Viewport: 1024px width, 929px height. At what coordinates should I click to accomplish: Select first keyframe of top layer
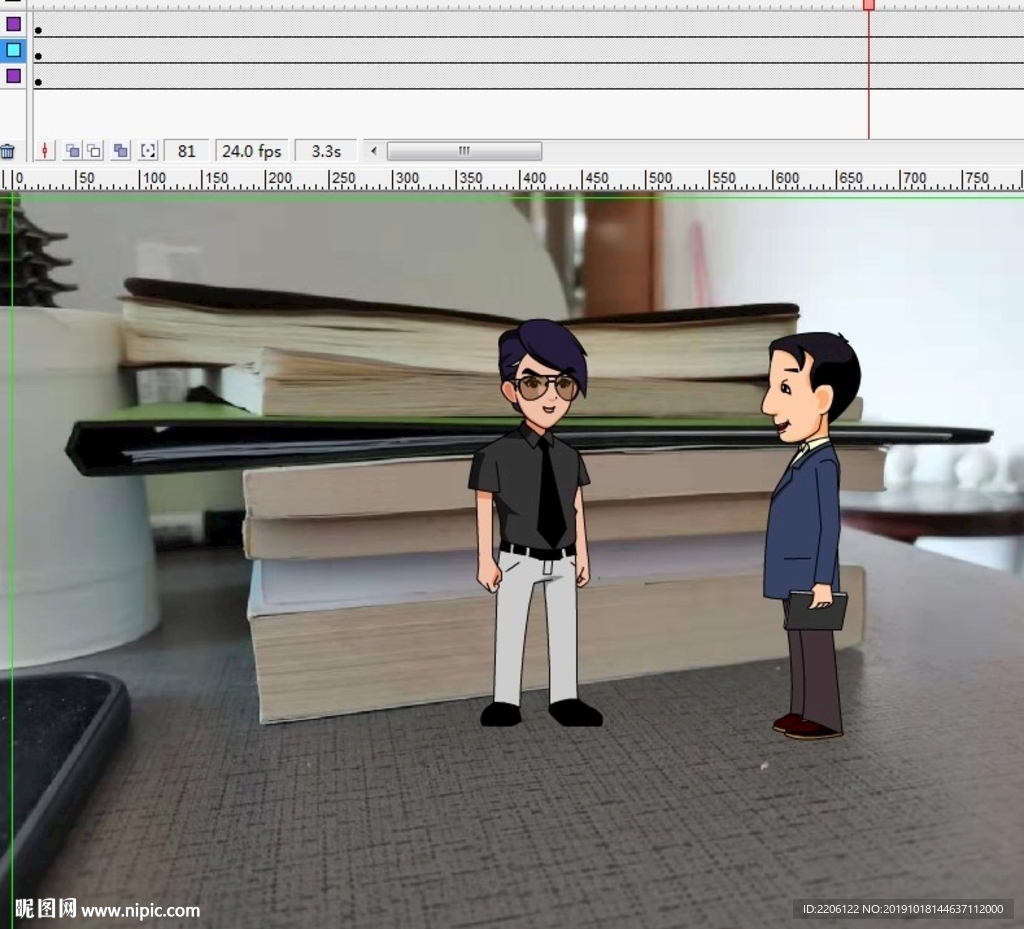[x=38, y=31]
